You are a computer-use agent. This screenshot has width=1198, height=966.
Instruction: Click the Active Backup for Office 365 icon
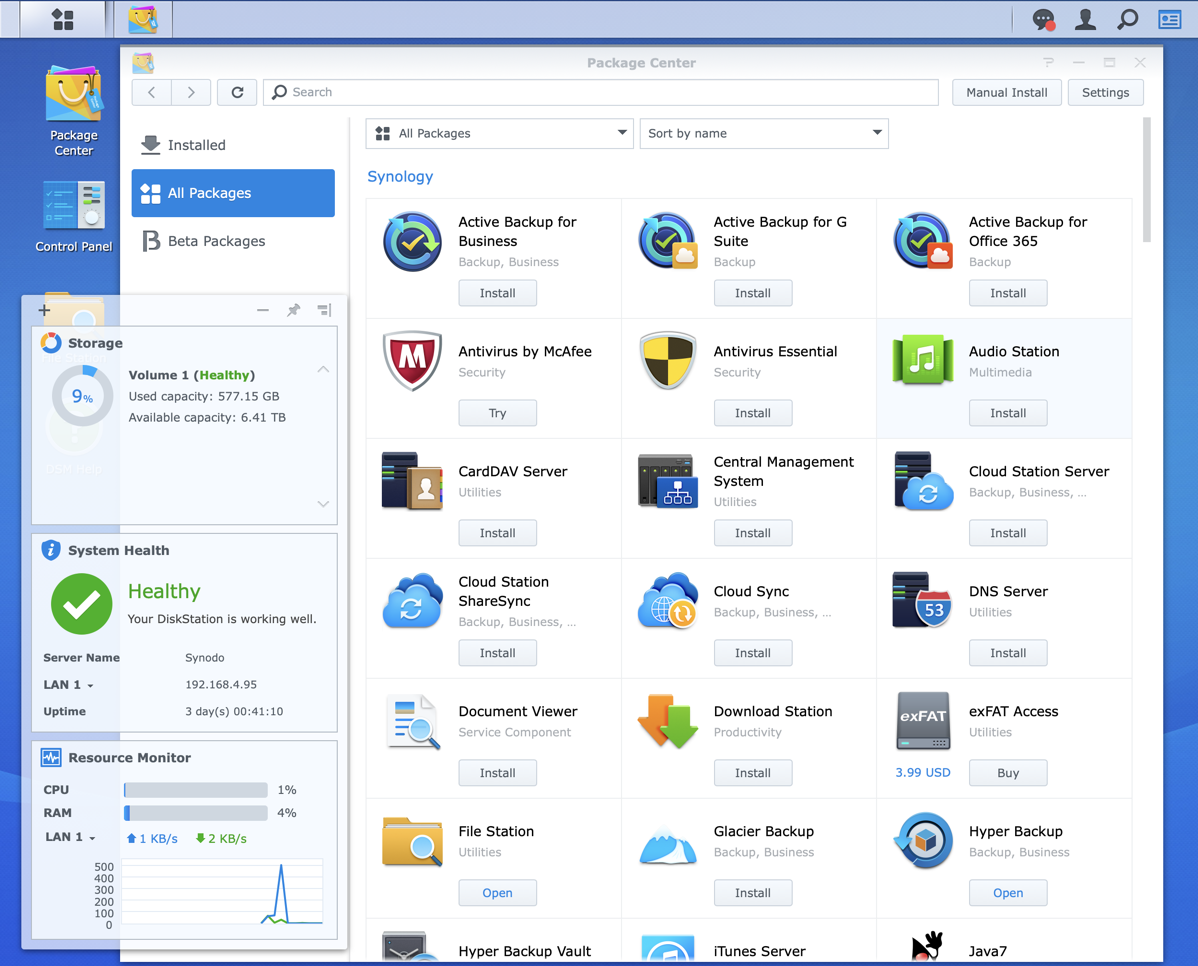(923, 242)
